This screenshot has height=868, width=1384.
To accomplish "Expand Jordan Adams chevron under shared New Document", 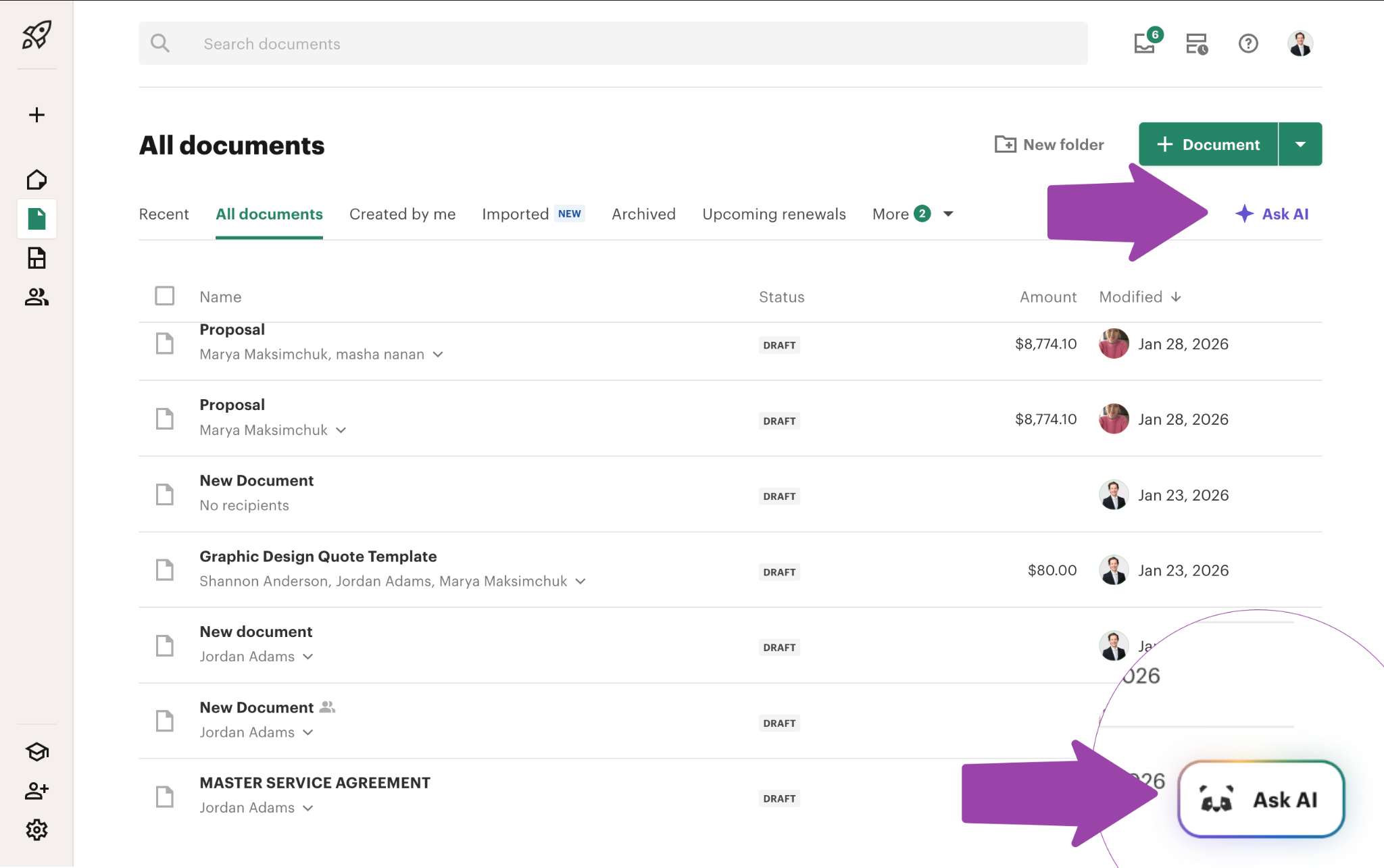I will click(308, 732).
